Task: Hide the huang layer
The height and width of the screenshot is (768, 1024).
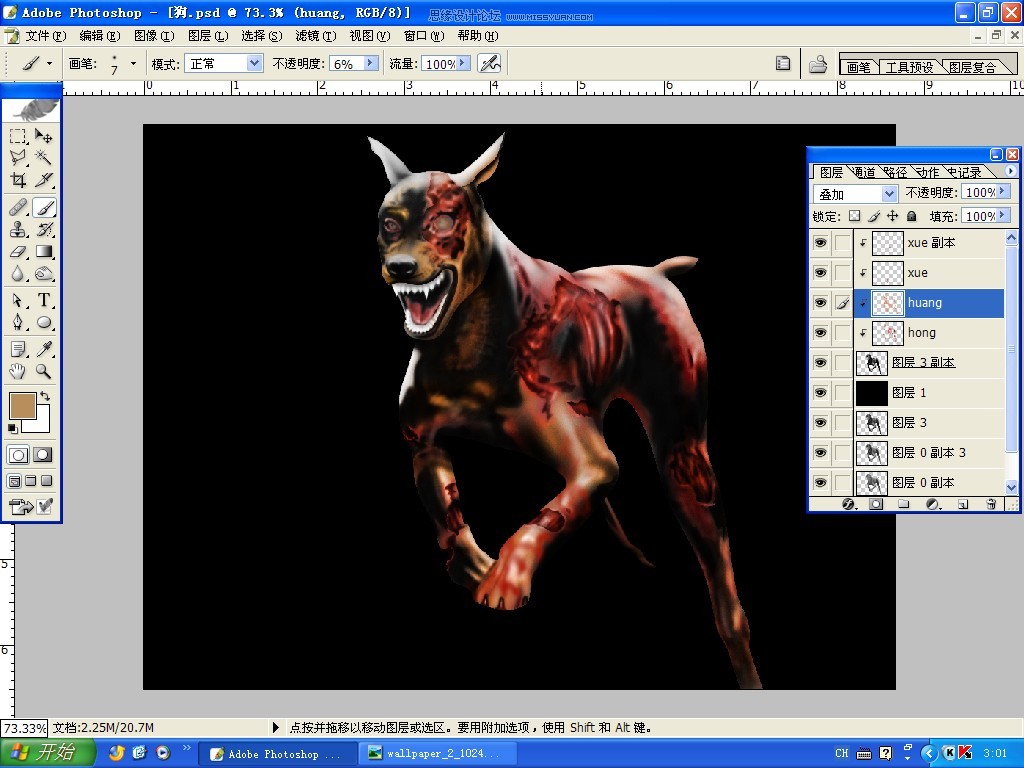Action: click(820, 303)
